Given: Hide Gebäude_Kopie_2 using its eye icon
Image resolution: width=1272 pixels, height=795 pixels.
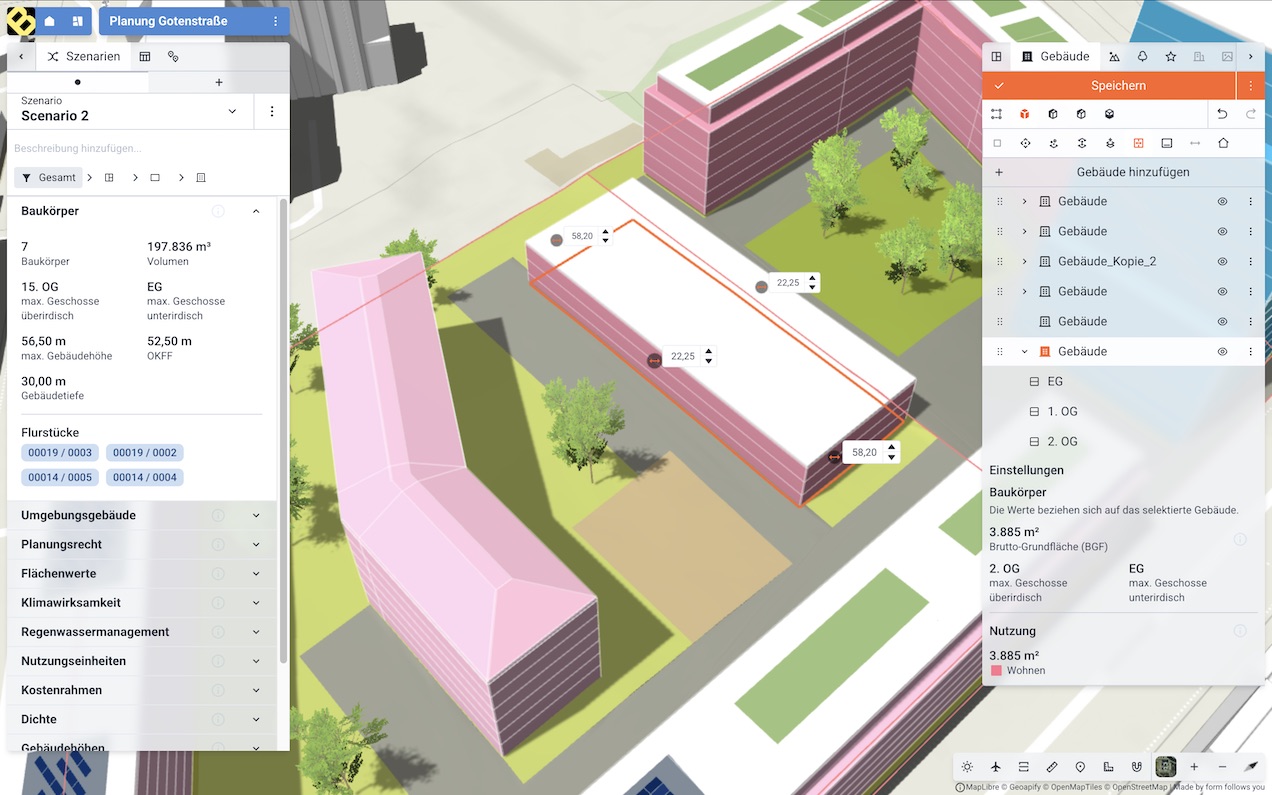Looking at the screenshot, I should (x=1222, y=262).
